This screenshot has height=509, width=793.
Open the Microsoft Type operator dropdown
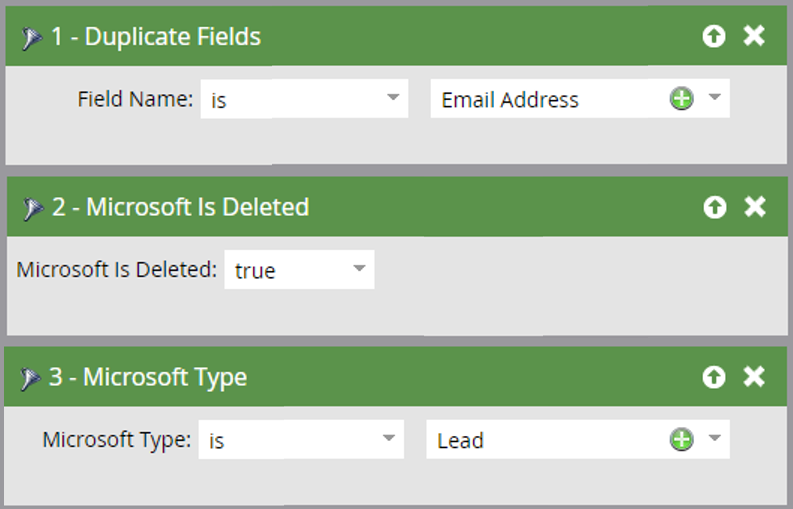301,439
